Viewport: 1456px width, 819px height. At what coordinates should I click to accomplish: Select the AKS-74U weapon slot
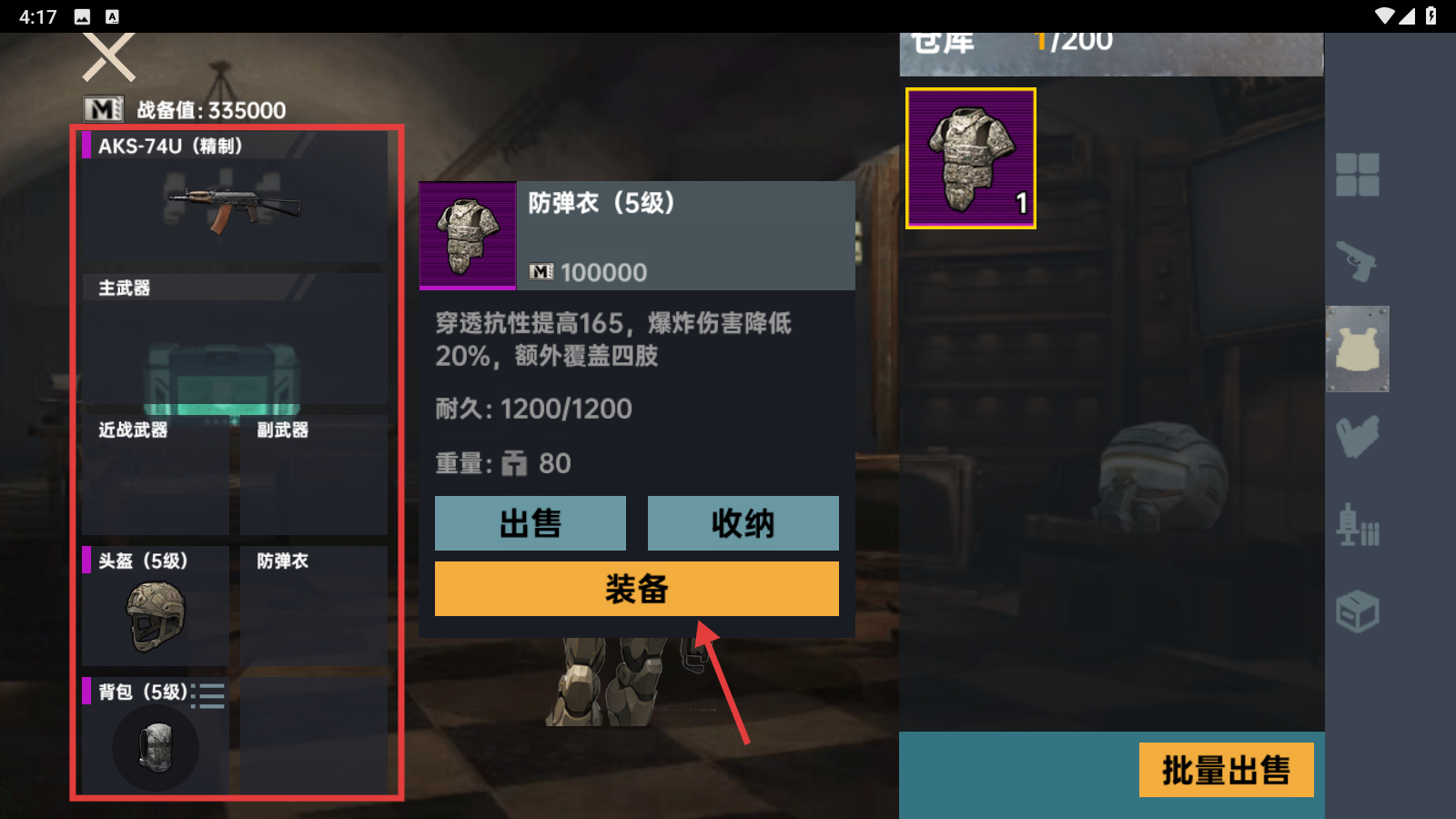point(235,197)
